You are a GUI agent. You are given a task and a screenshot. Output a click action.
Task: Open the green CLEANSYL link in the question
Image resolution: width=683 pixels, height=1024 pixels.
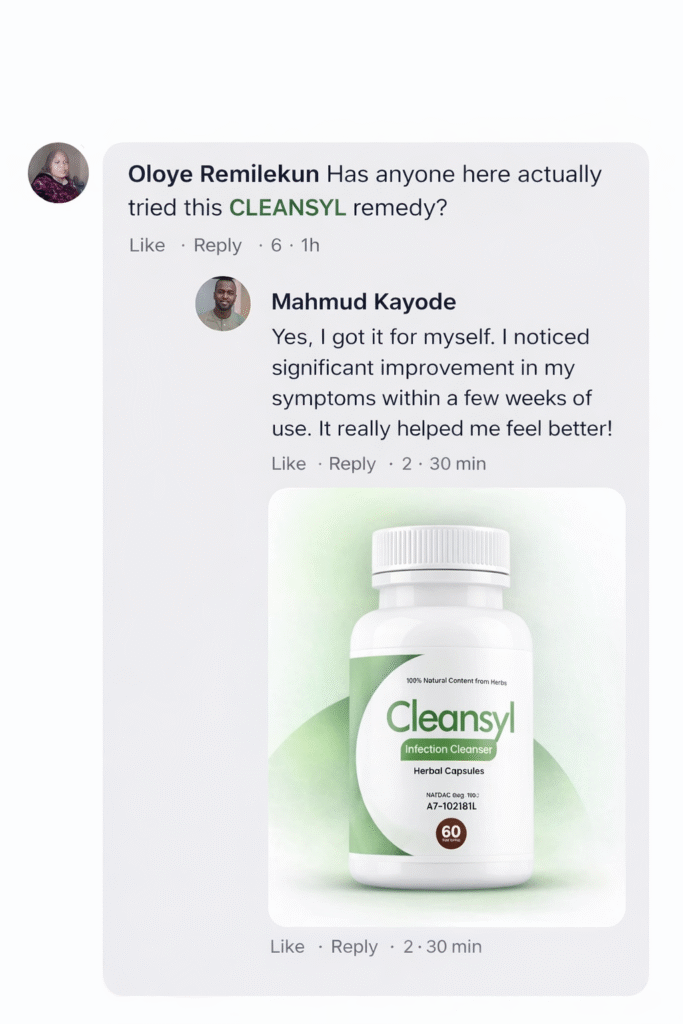tap(288, 208)
